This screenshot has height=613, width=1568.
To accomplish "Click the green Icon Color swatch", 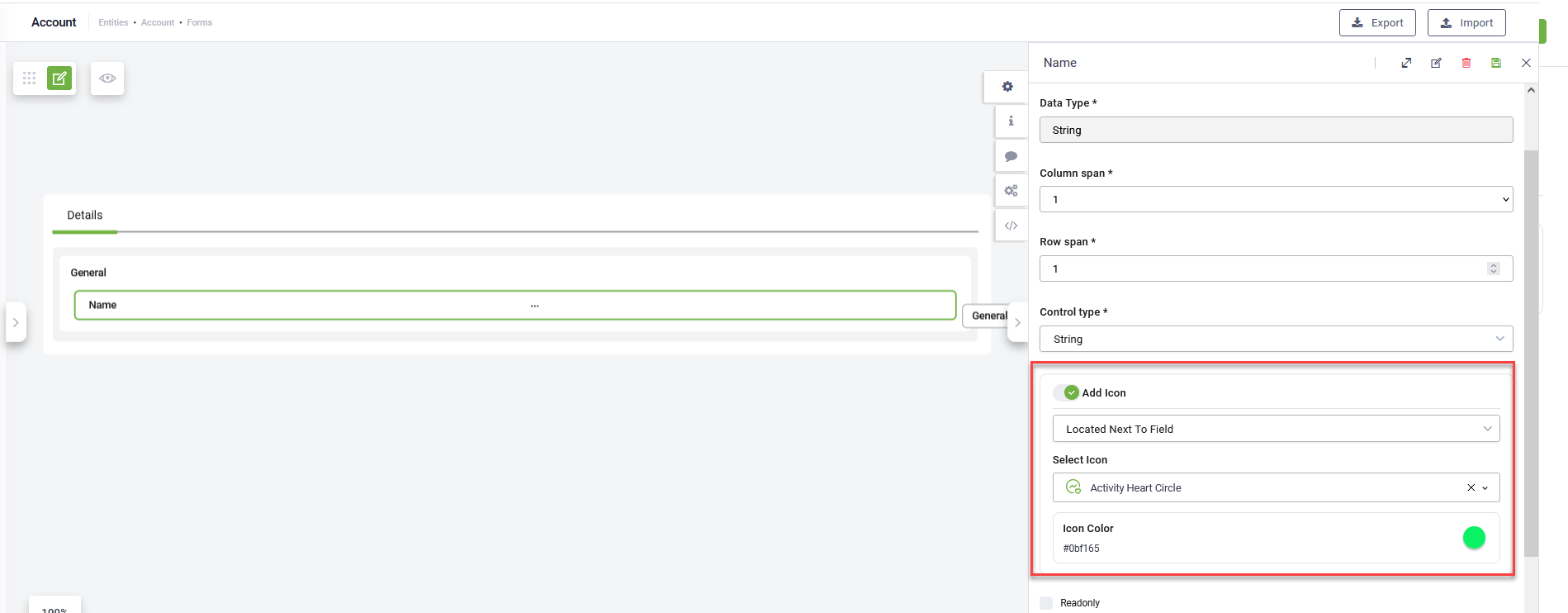I will coord(1474,538).
